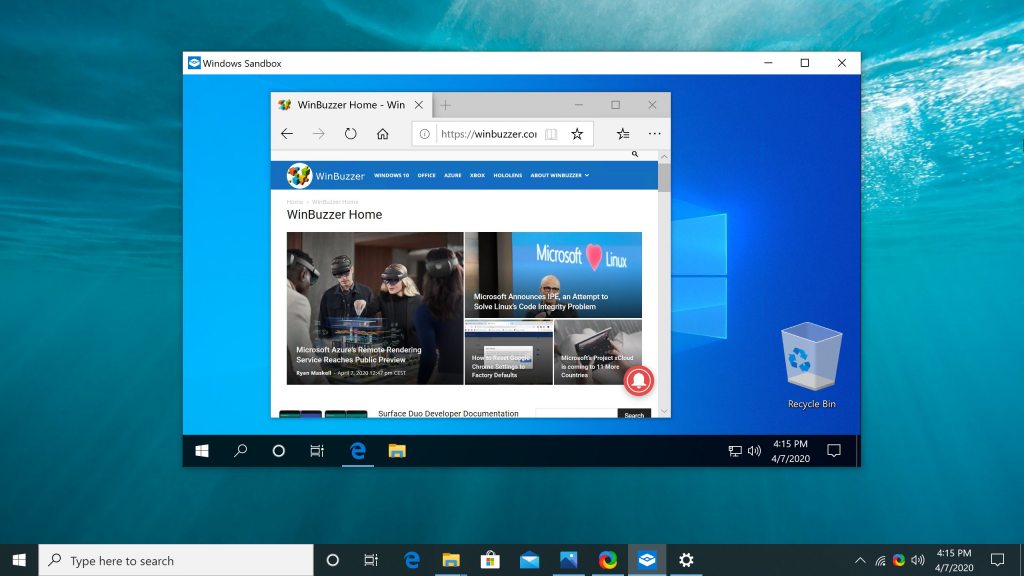The height and width of the screenshot is (576, 1024).
Task: Click the Edge back arrow button
Action: coord(287,134)
